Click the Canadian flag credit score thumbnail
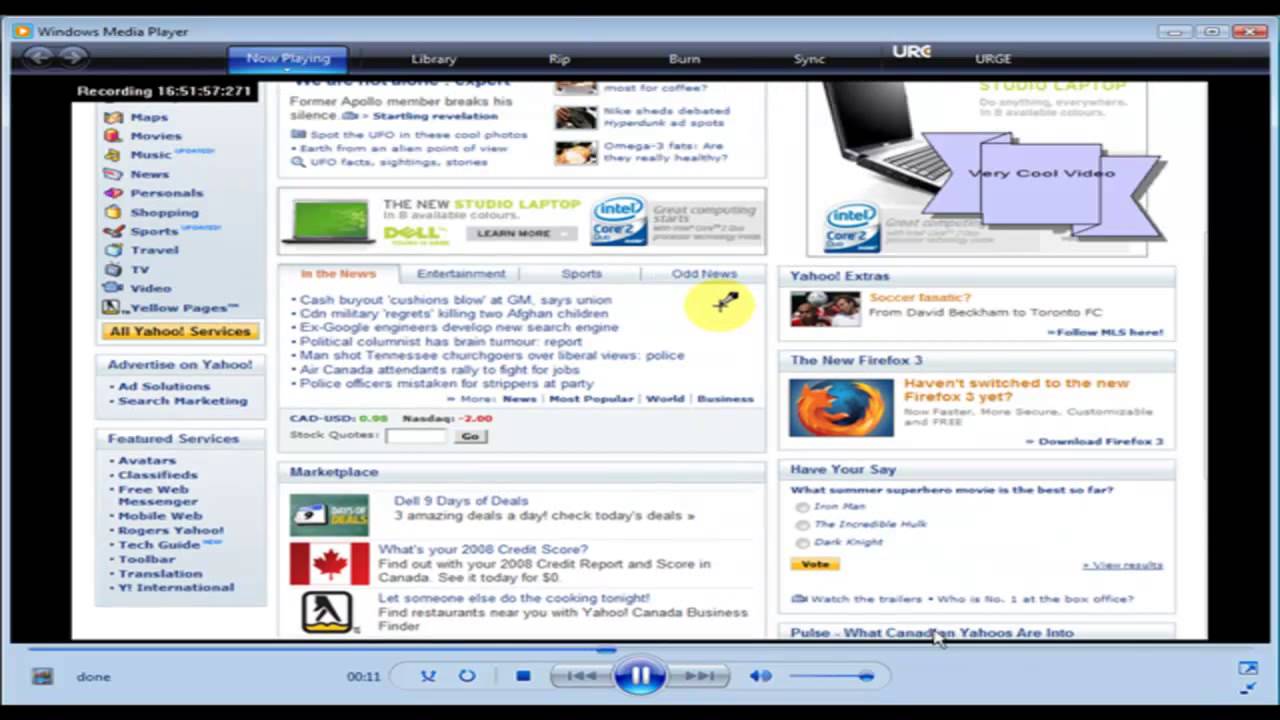This screenshot has width=1280, height=720. pyautogui.click(x=329, y=564)
